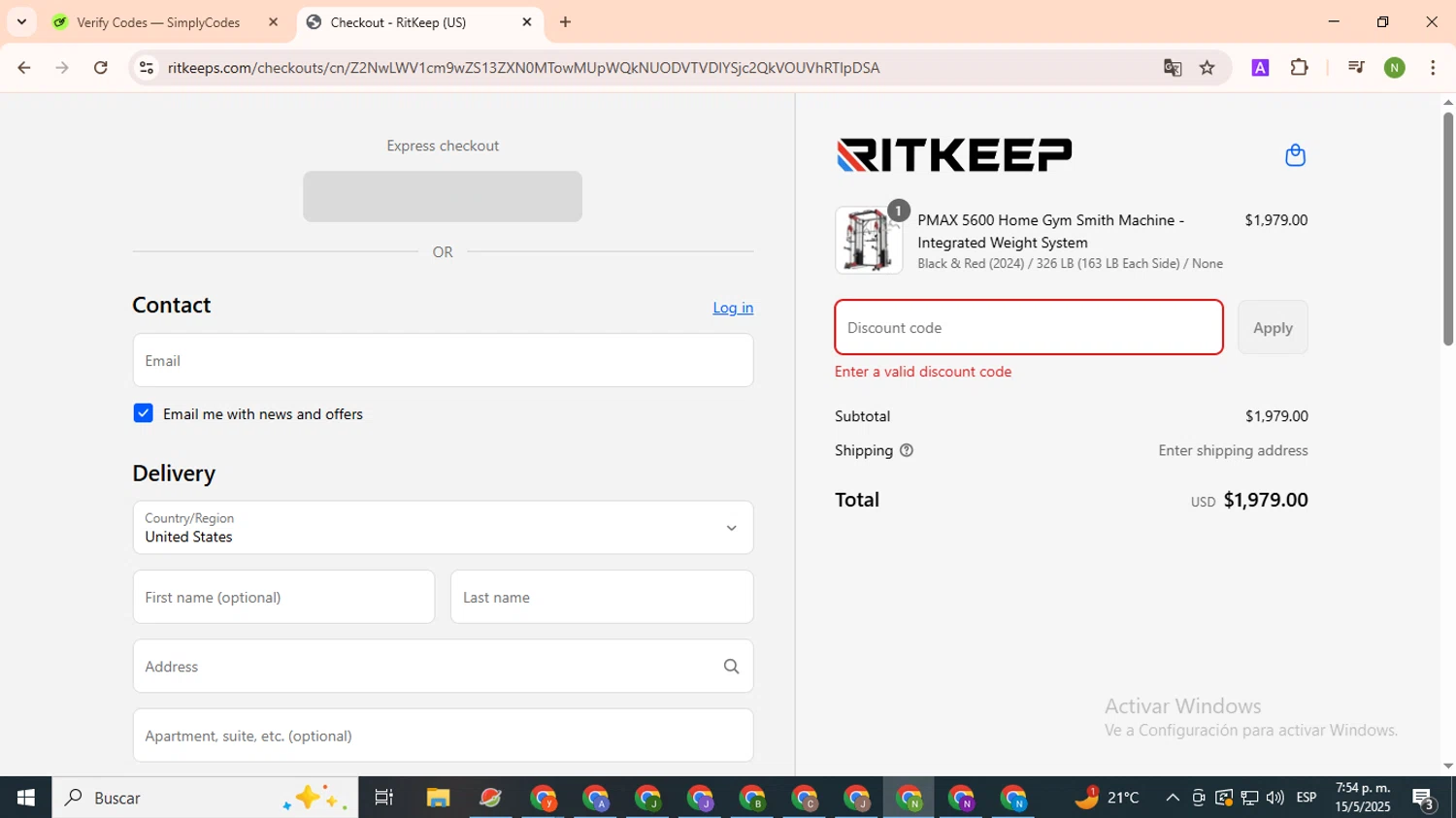Click the Express checkout button placeholder

click(x=443, y=197)
